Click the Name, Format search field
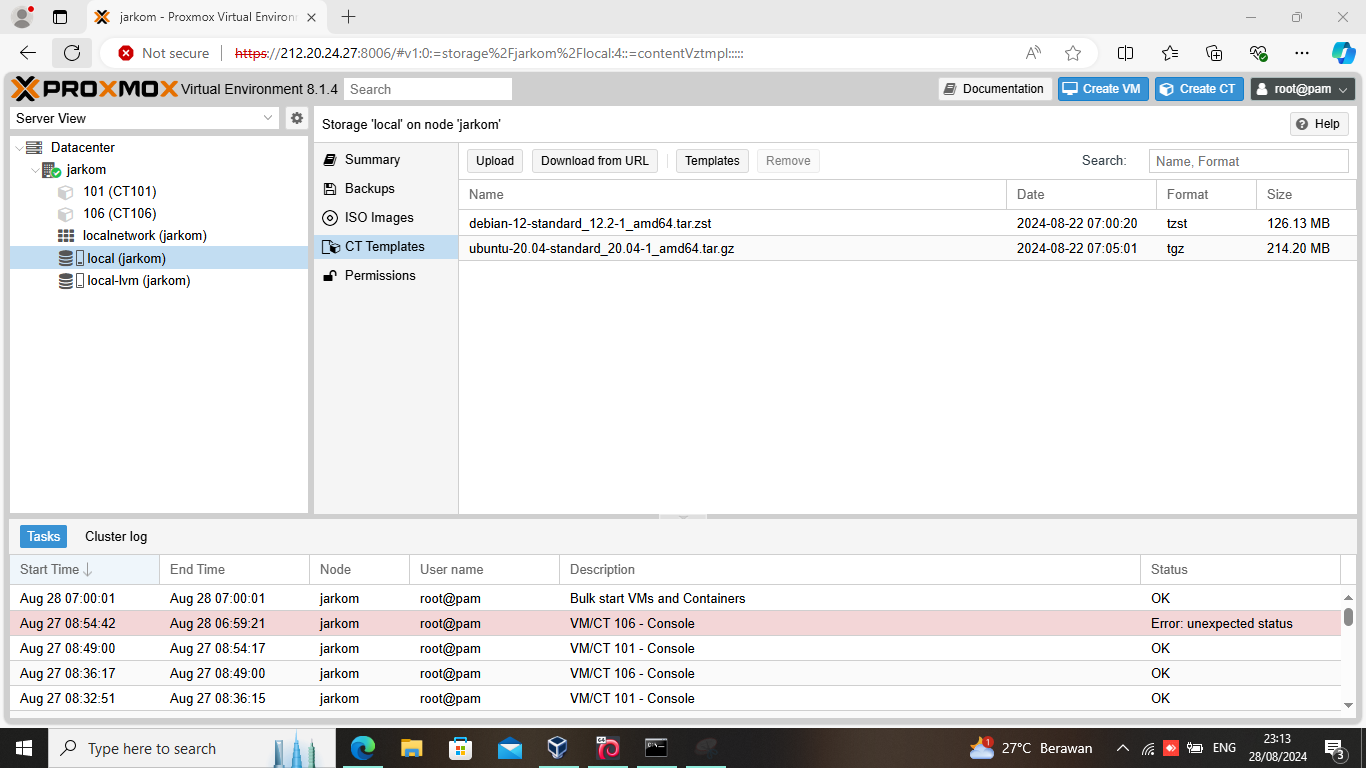Viewport: 1366px width, 768px height. point(1248,161)
